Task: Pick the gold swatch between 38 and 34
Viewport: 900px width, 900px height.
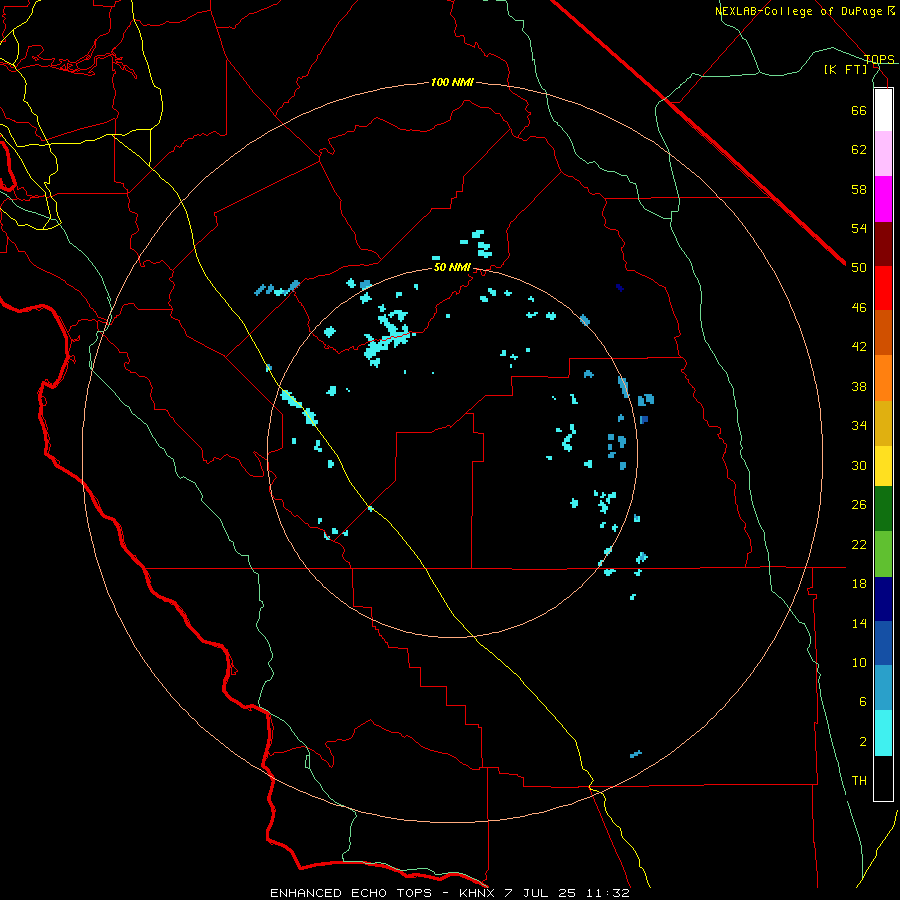Action: pyautogui.click(x=883, y=424)
